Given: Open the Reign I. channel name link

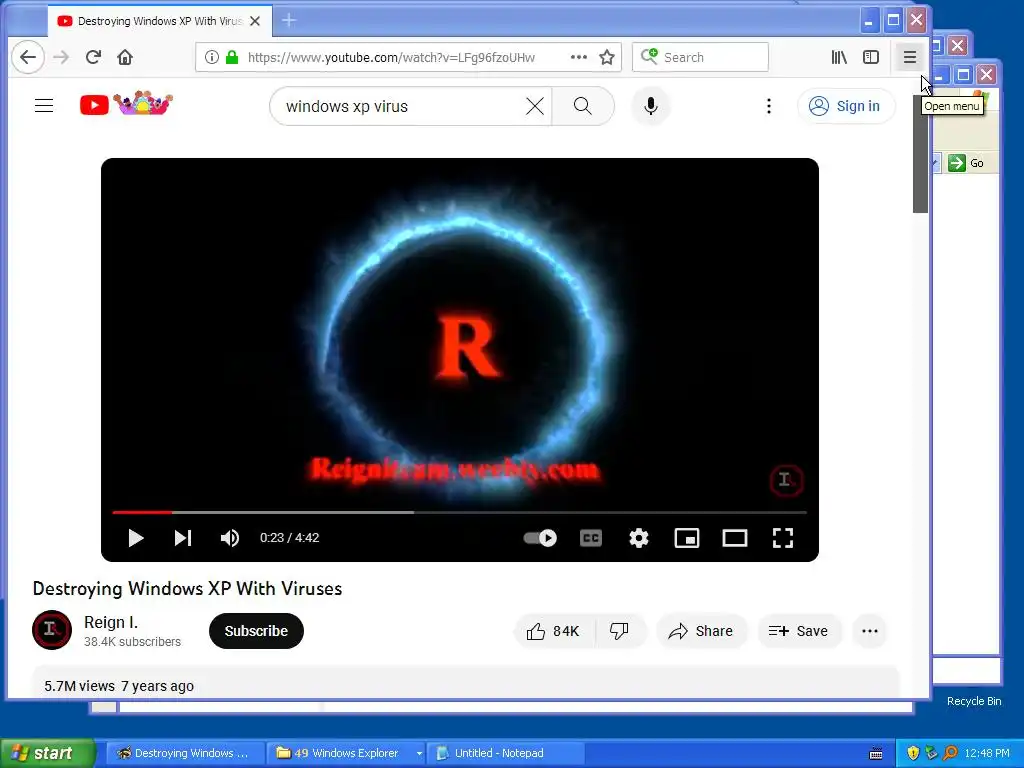Looking at the screenshot, I should pos(111,622).
